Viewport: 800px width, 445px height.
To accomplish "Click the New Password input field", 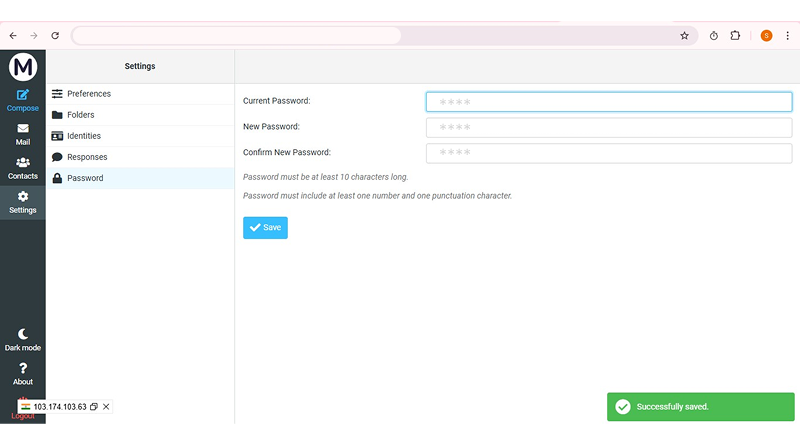I will [608, 127].
